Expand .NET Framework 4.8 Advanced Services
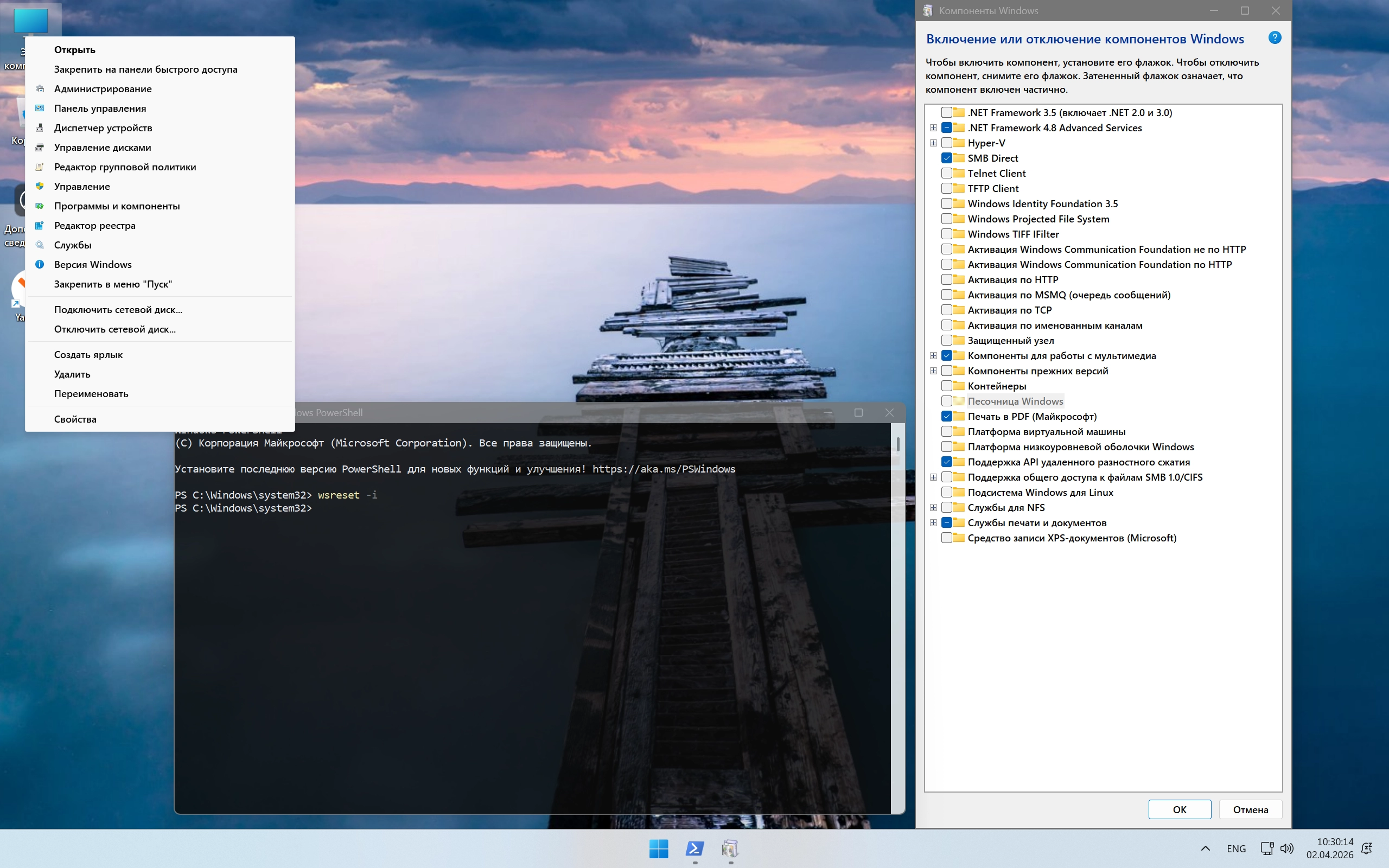The height and width of the screenshot is (868, 1389). [x=933, y=127]
